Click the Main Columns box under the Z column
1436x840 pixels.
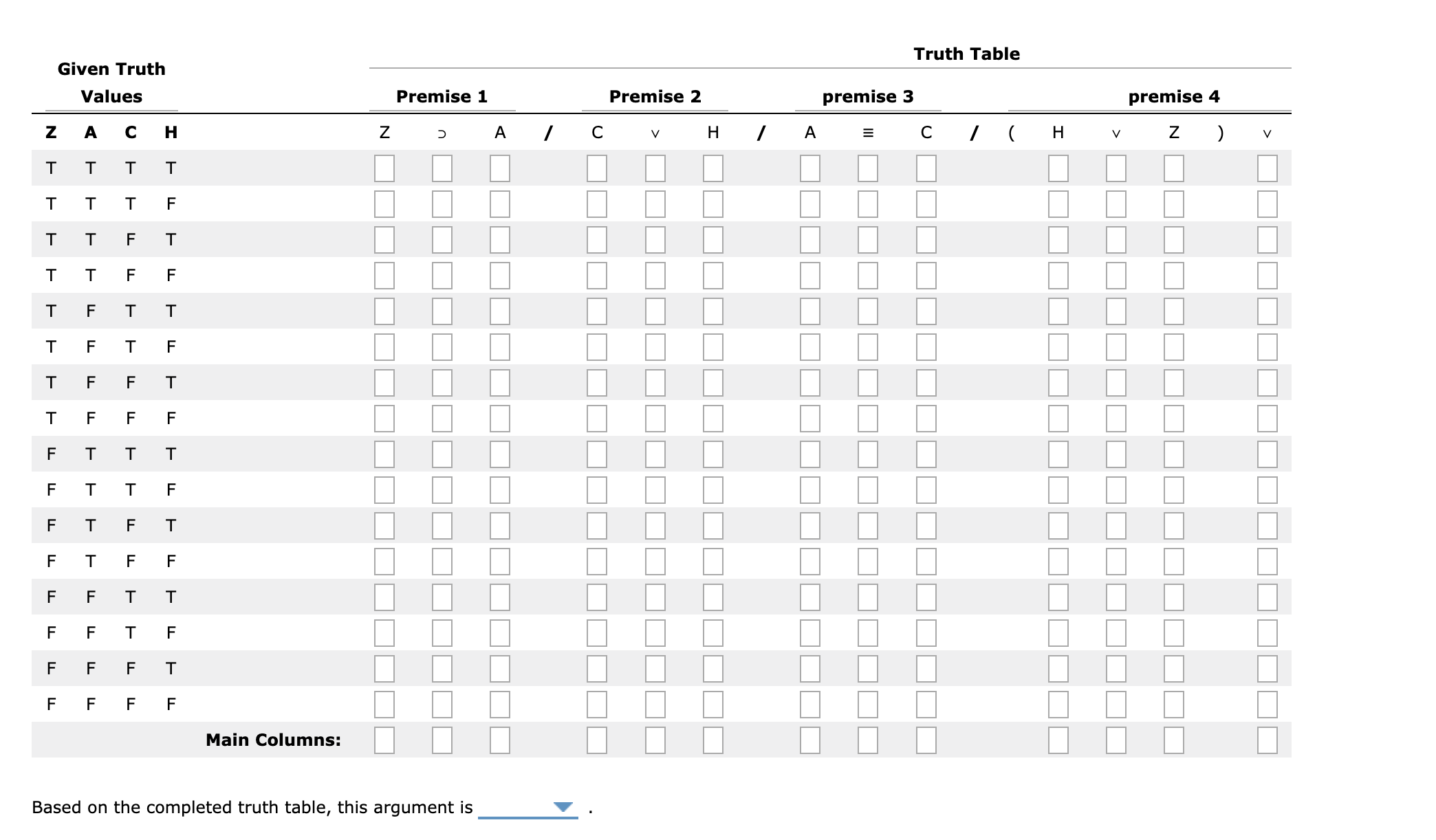coord(383,740)
